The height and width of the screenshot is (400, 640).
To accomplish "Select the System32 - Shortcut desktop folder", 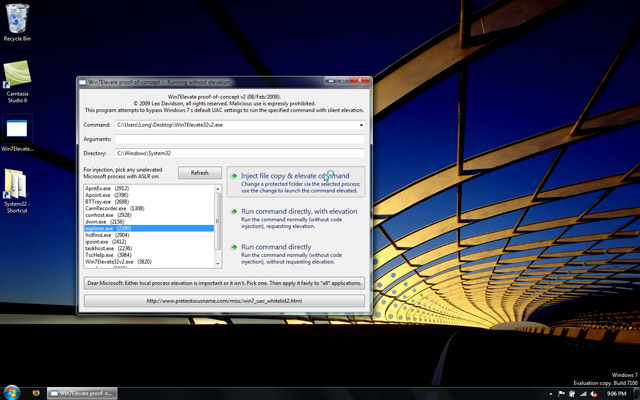I will (x=17, y=191).
